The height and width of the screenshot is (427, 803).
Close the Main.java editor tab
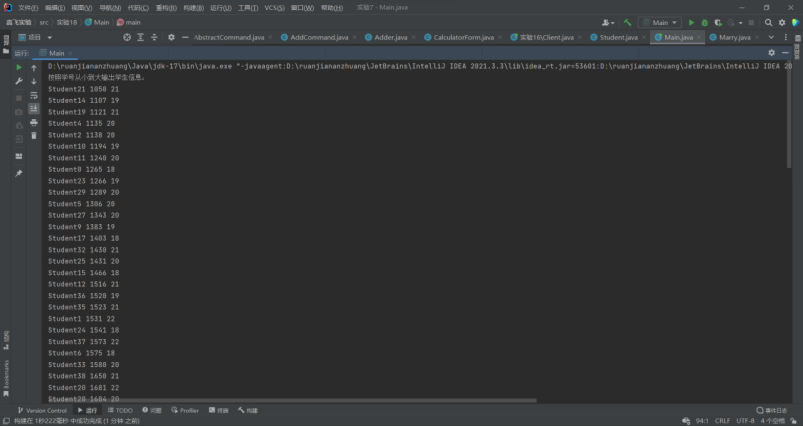coord(698,38)
